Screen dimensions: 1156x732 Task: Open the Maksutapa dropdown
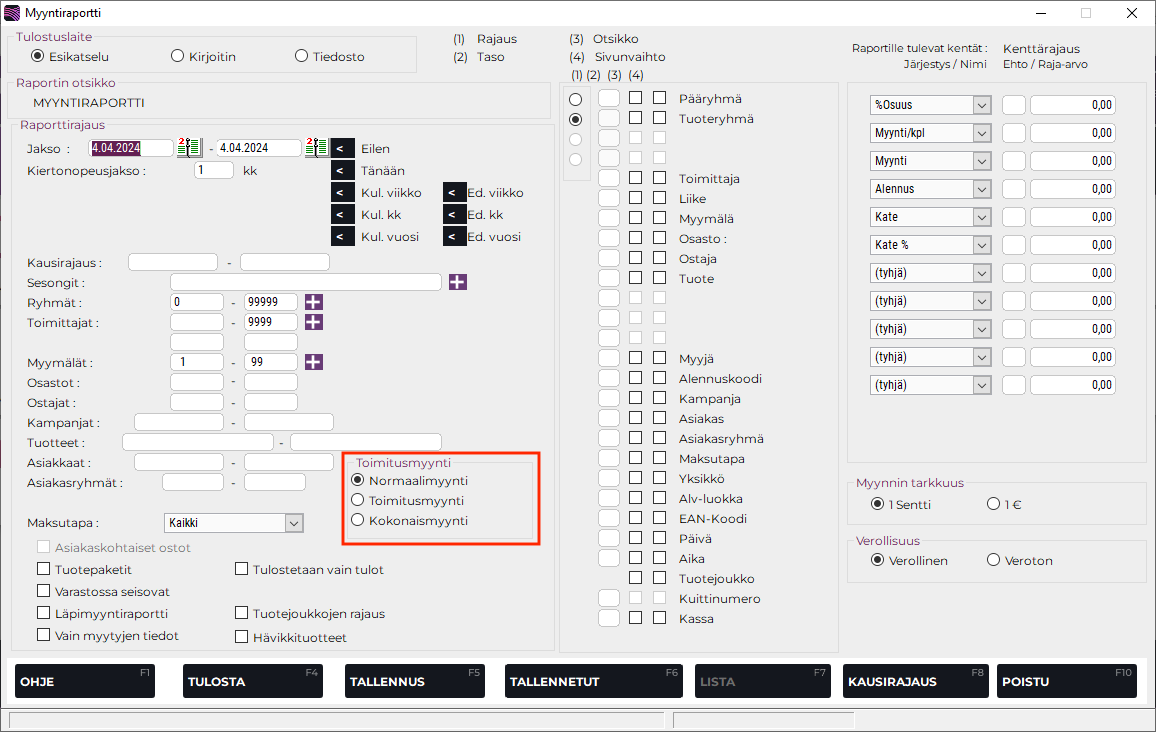click(293, 522)
